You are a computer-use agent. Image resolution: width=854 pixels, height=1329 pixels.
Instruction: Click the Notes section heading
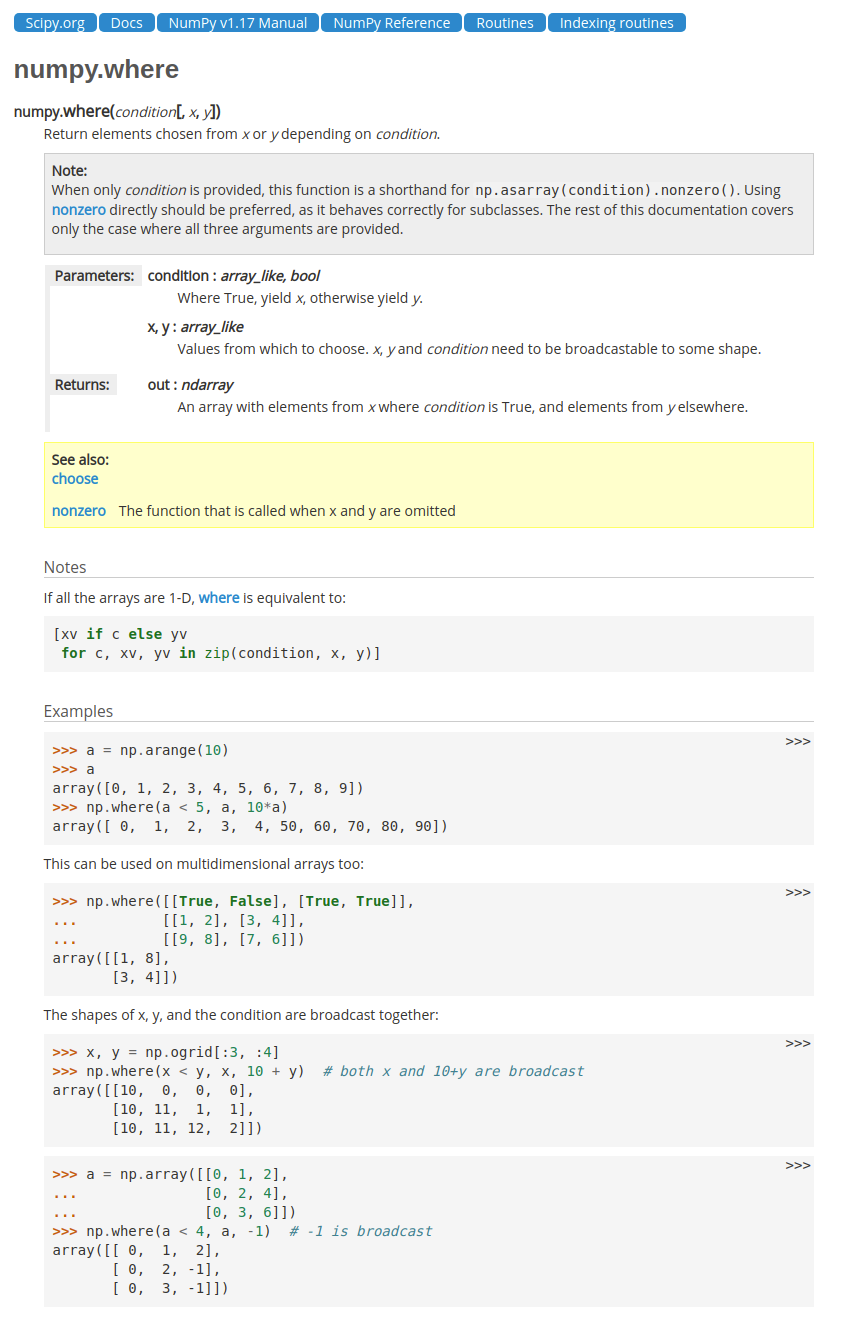coord(65,567)
